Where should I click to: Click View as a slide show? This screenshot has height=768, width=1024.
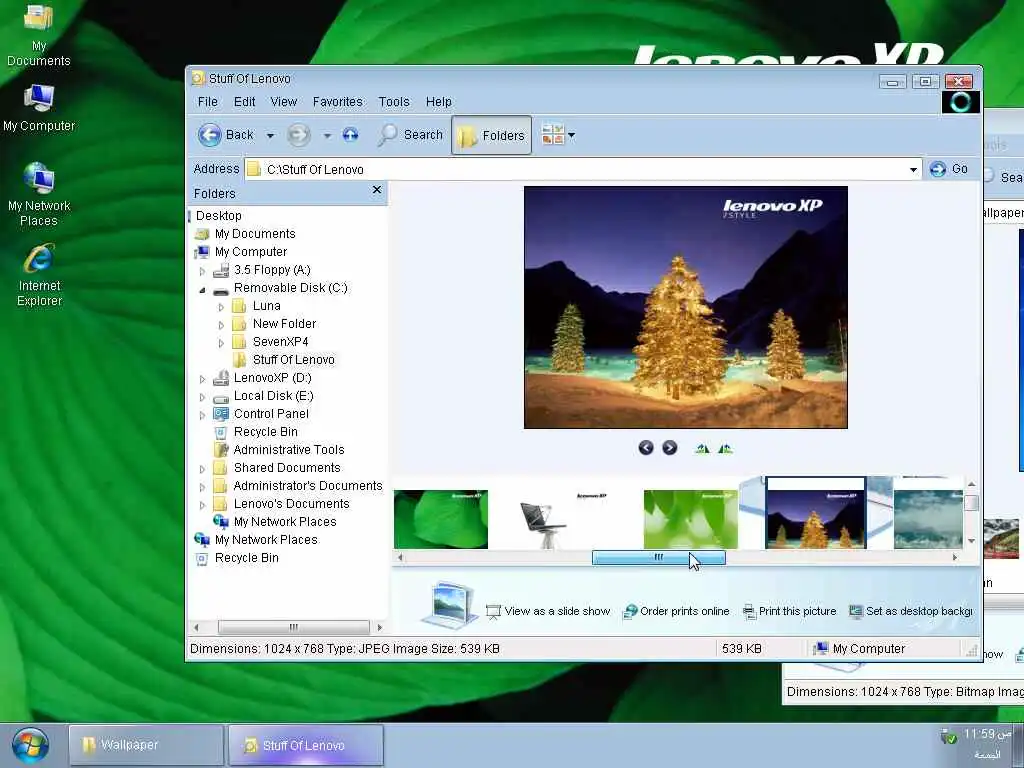pos(548,611)
